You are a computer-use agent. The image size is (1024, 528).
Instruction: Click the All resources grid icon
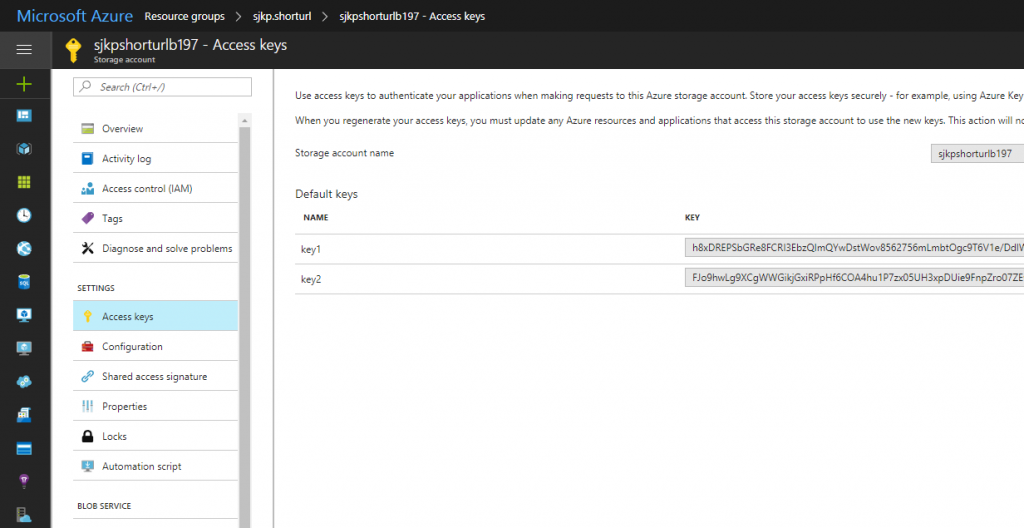pyautogui.click(x=24, y=182)
